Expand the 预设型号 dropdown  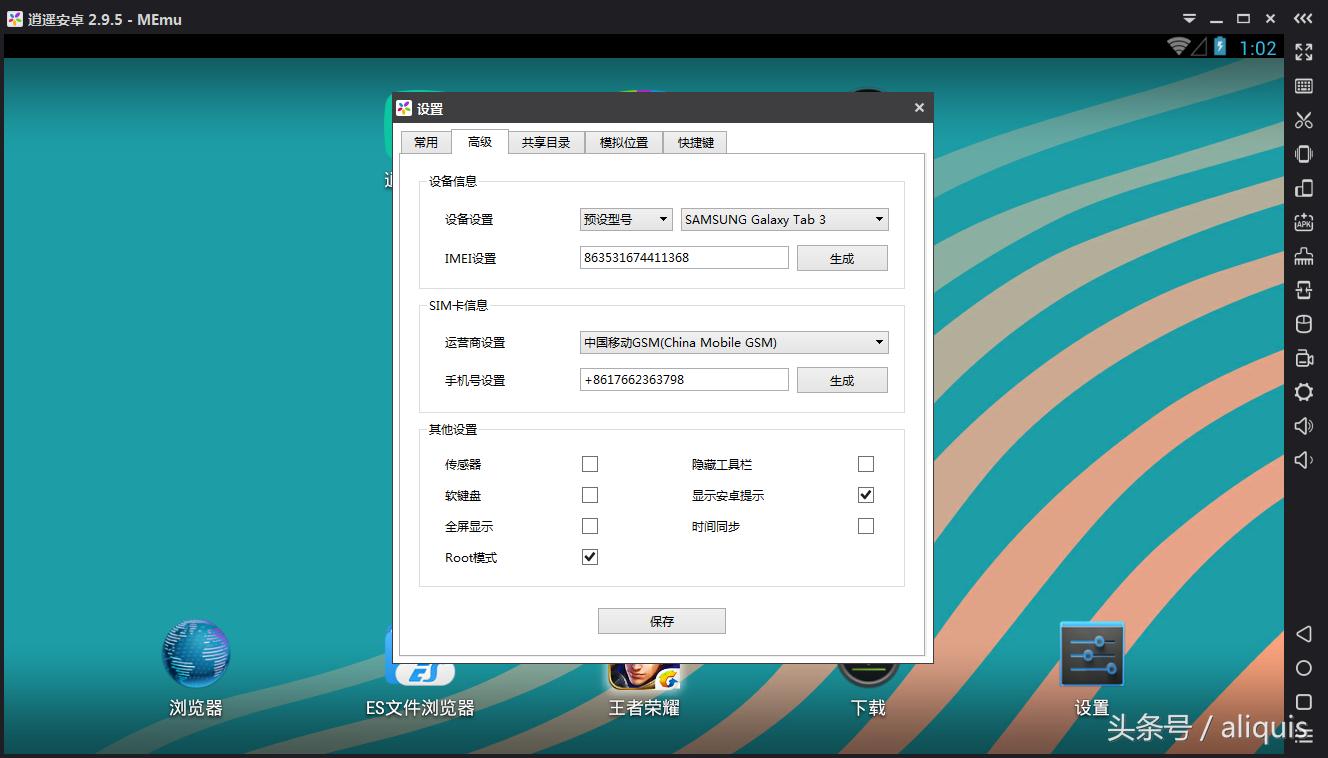coord(625,219)
